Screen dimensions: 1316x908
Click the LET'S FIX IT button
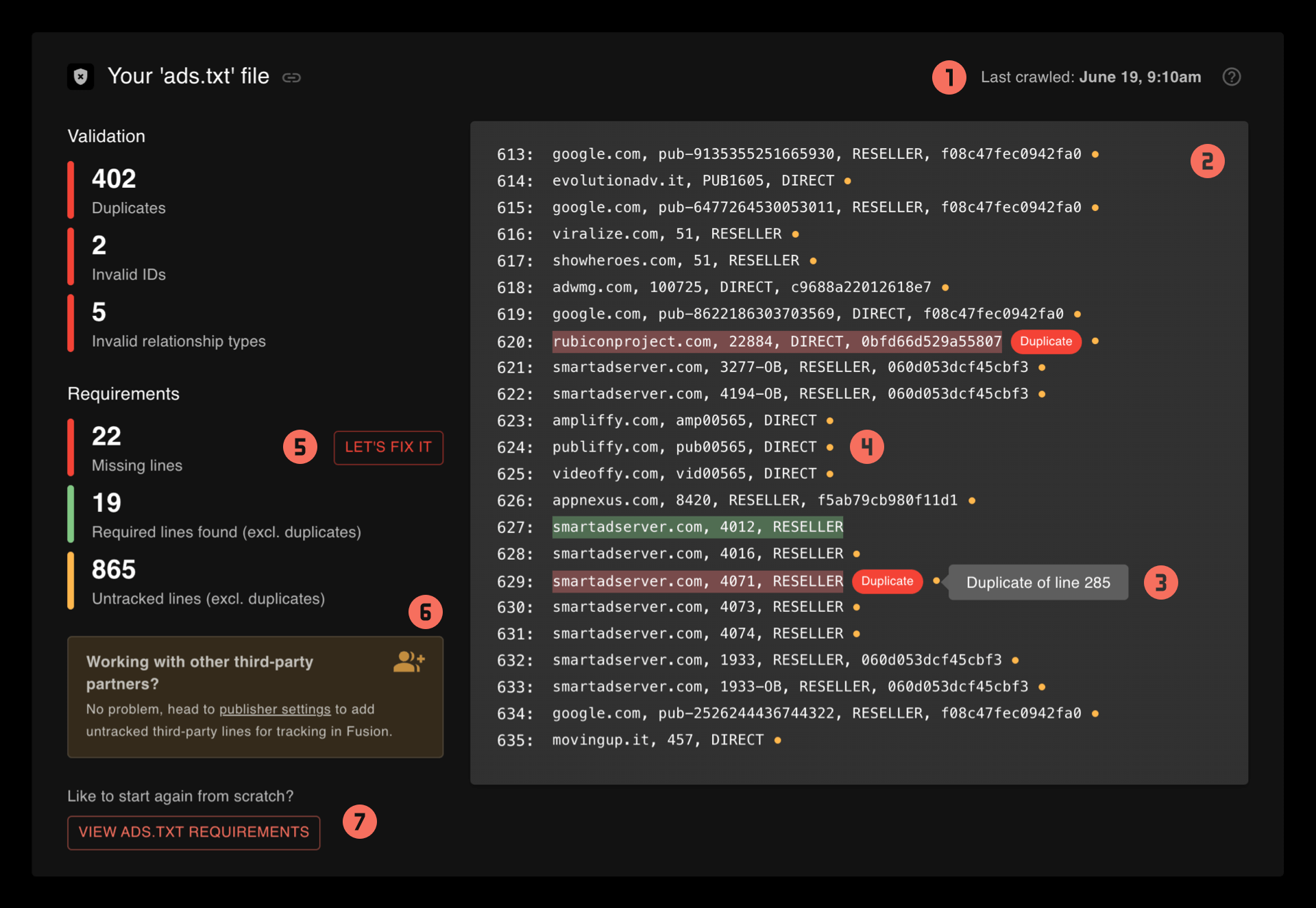389,447
